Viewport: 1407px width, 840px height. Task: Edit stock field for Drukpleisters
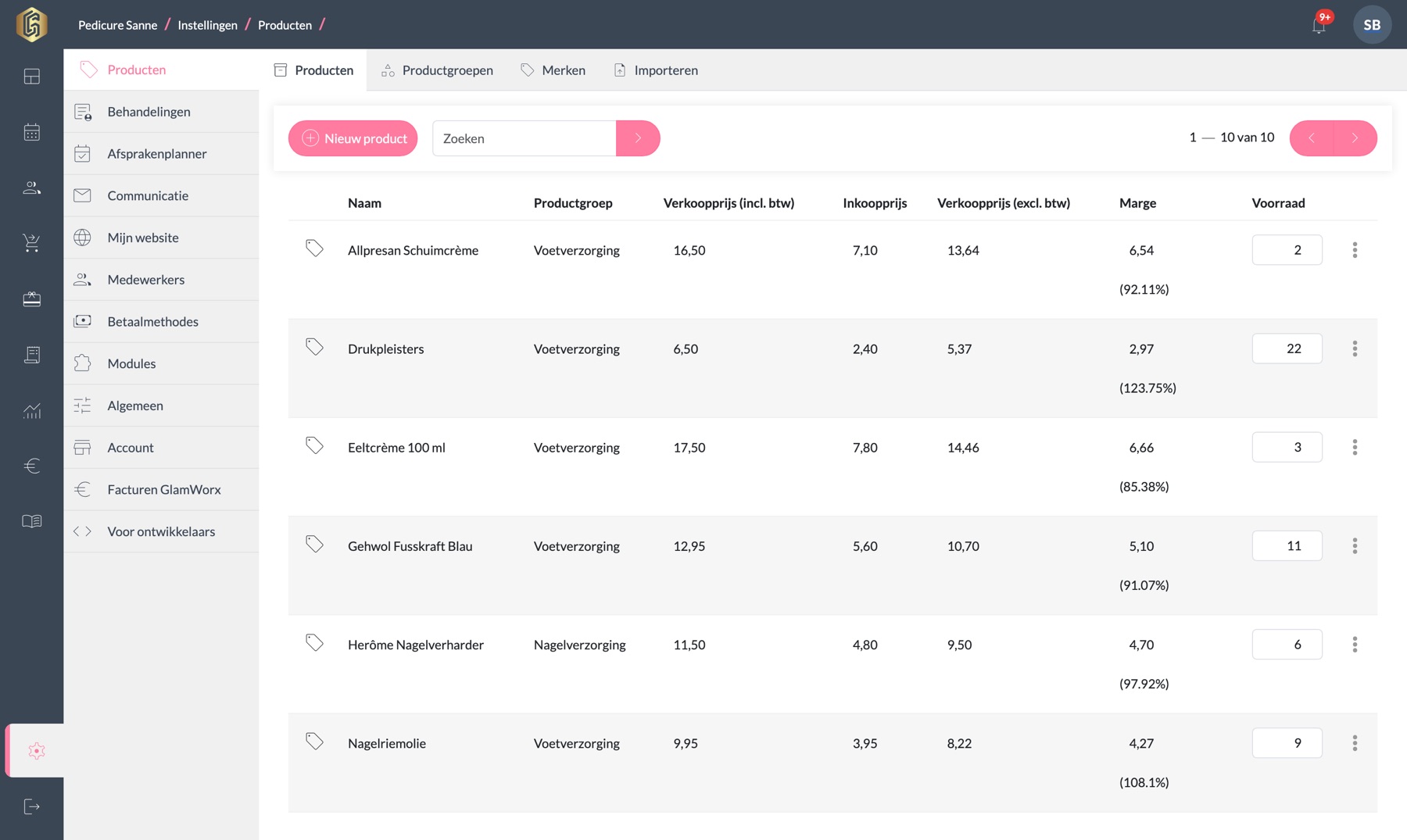pyautogui.click(x=1287, y=349)
